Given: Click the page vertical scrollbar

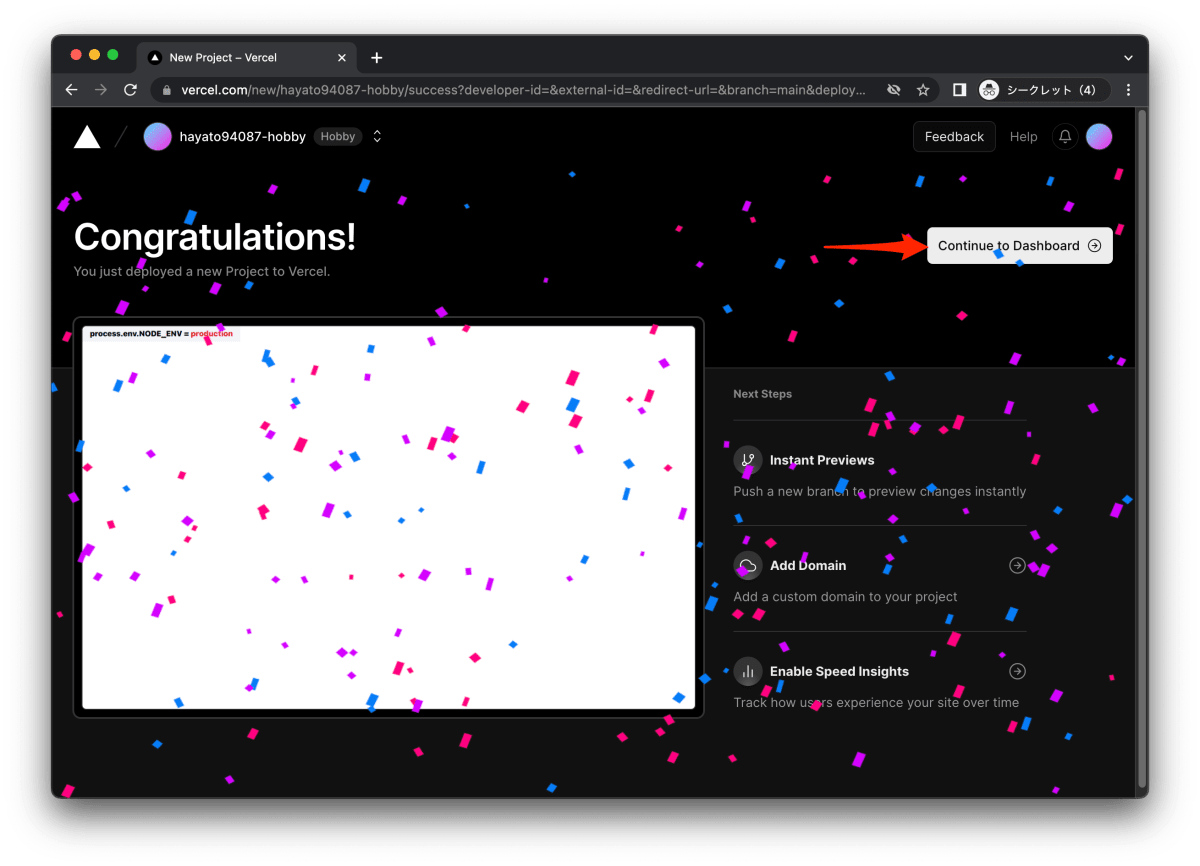Looking at the screenshot, I should (1142, 450).
